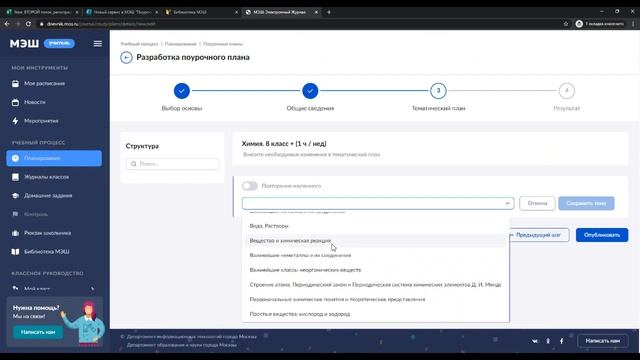Click the topic combo box field
This screenshot has height=360, width=640.
[x=378, y=203]
